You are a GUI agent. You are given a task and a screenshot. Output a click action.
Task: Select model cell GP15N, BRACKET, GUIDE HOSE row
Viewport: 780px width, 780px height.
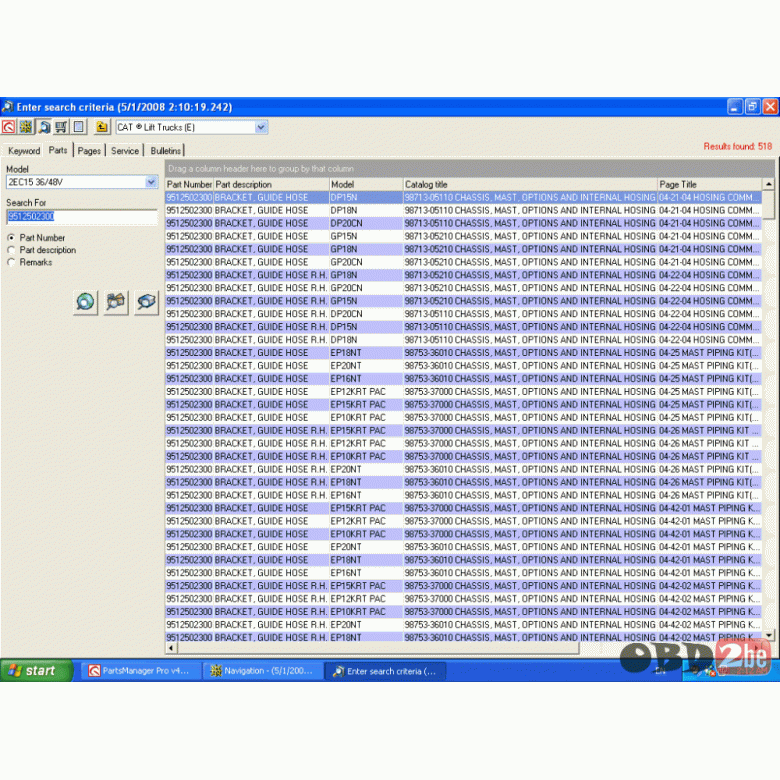(x=366, y=236)
